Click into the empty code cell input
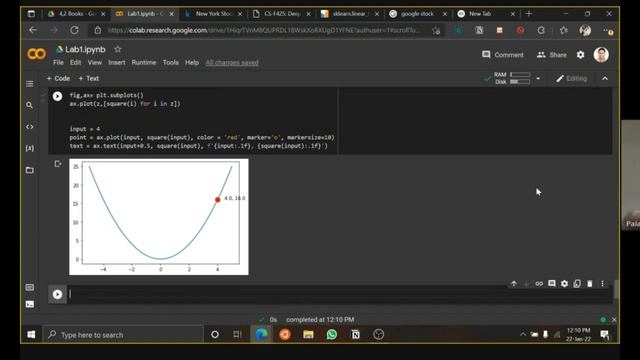 coord(340,294)
